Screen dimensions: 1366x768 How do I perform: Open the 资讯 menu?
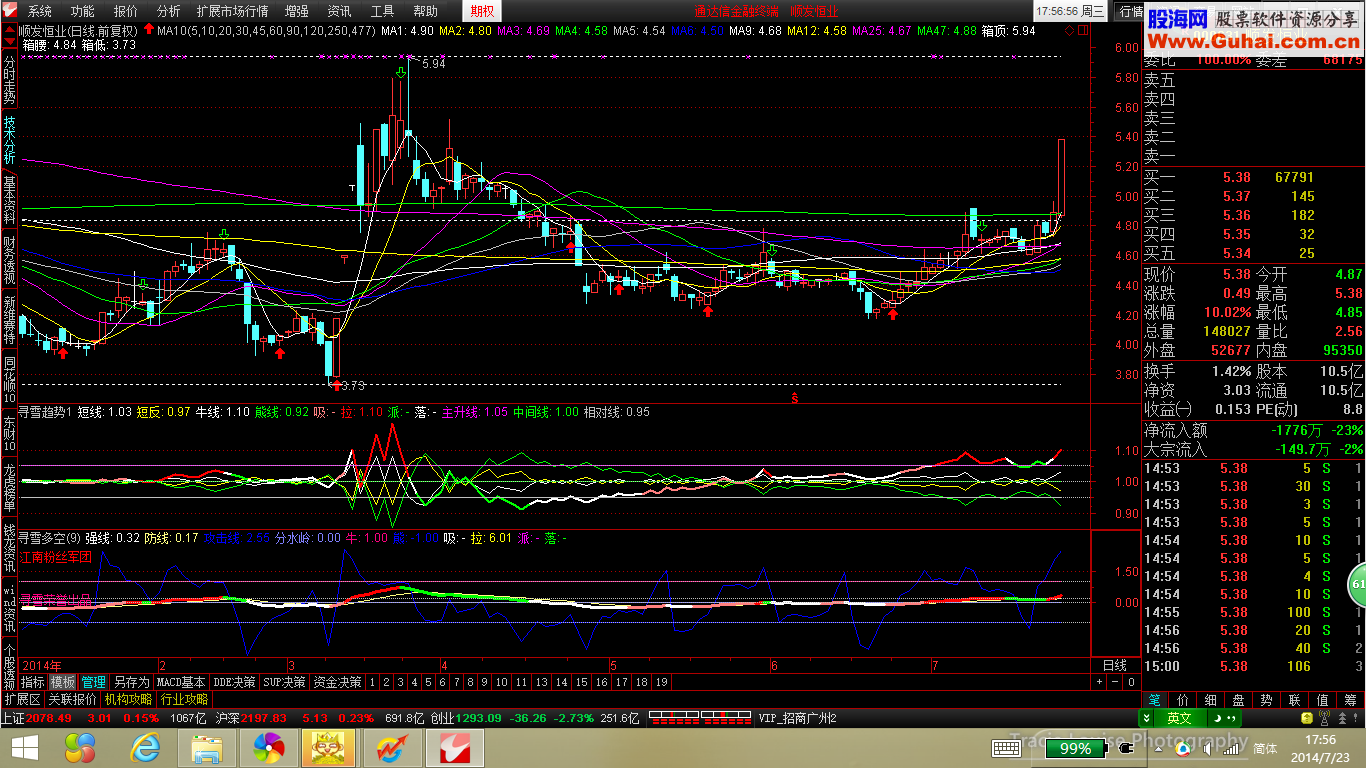point(340,11)
